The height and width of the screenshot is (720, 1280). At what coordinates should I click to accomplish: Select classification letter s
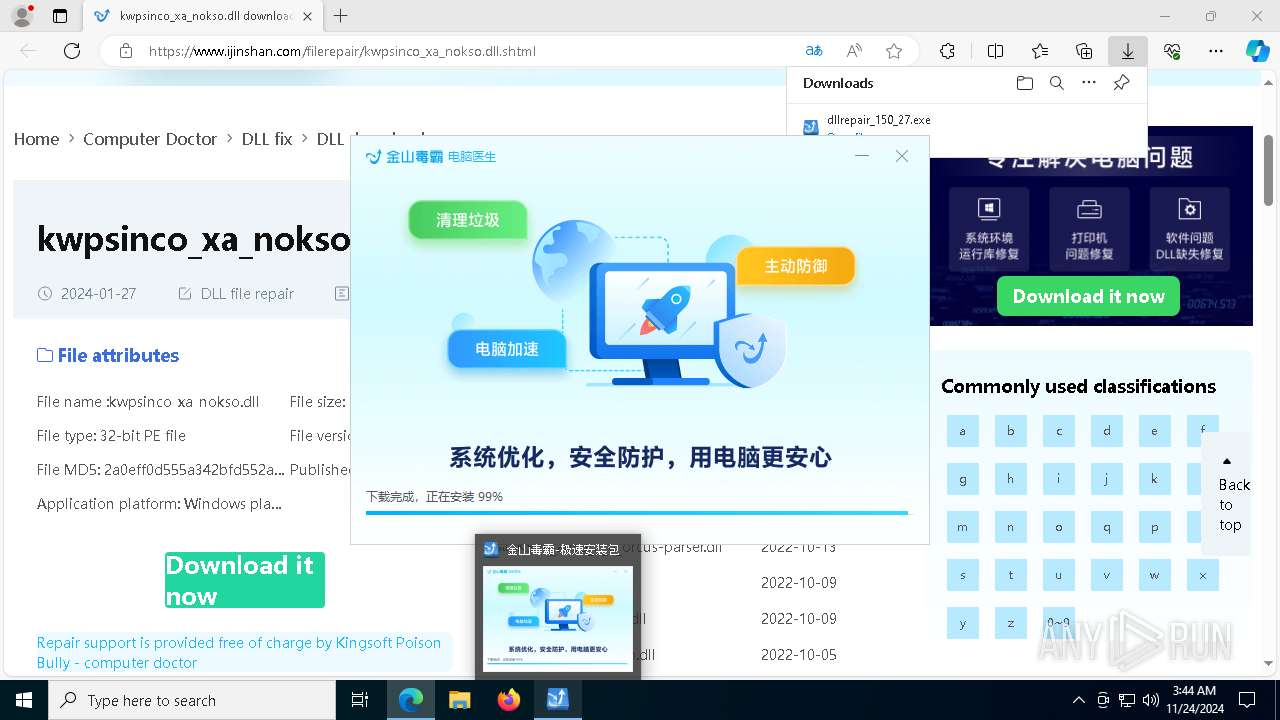(x=962, y=575)
